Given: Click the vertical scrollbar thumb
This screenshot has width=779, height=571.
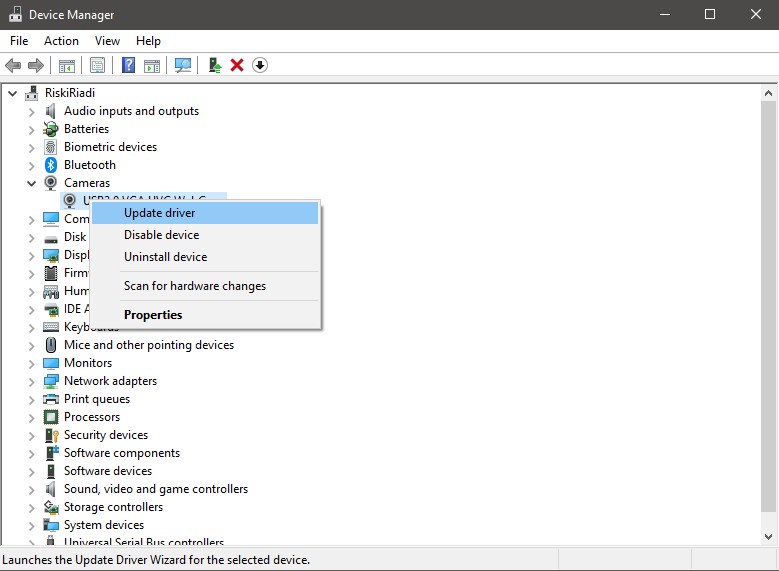Looking at the screenshot, I should point(768,306).
